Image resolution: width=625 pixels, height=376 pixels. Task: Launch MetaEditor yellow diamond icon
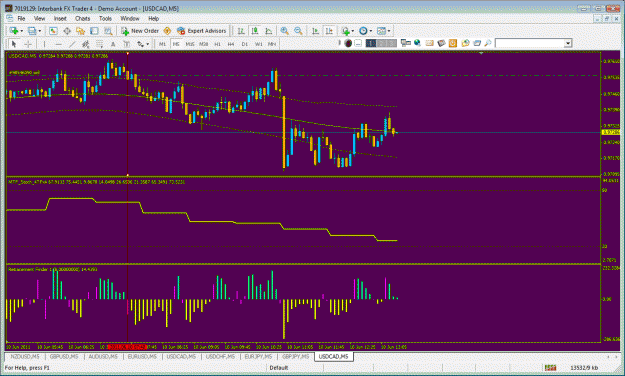[x=167, y=31]
